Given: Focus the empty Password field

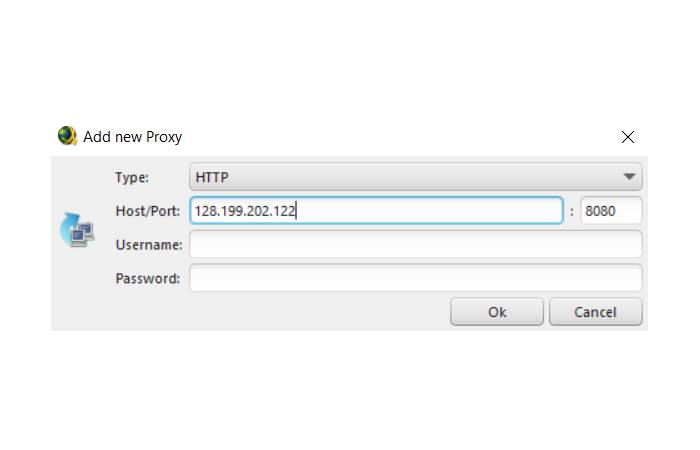Looking at the screenshot, I should 416,278.
